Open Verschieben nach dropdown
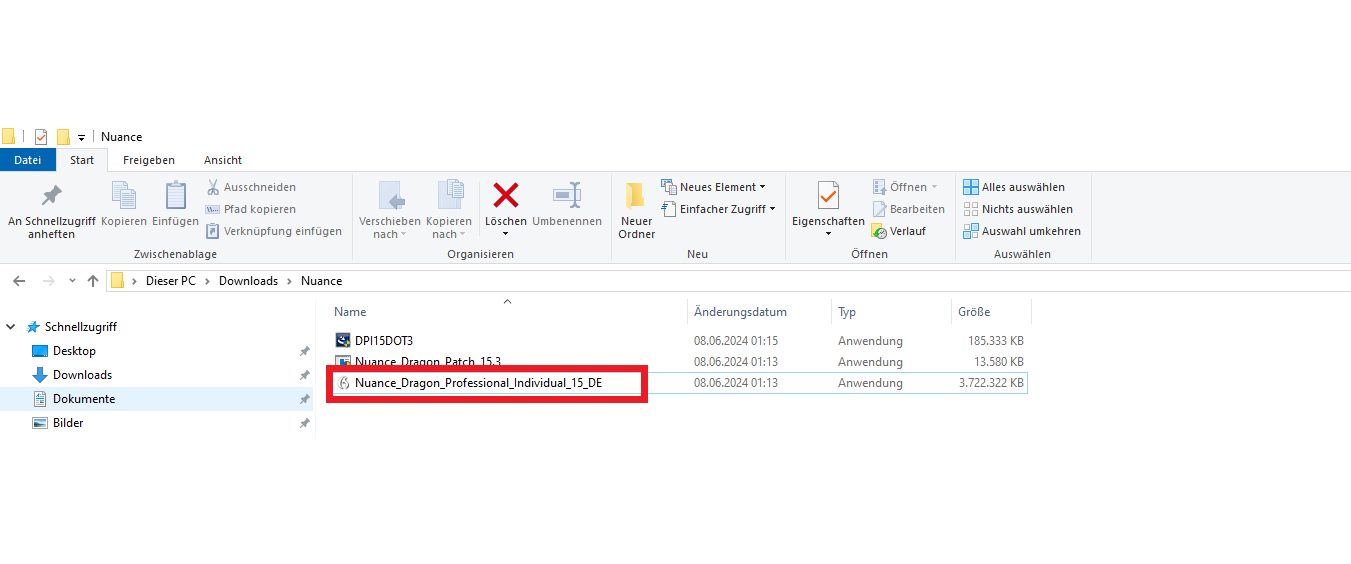Image resolution: width=1351 pixels, height=564 pixels. click(390, 210)
